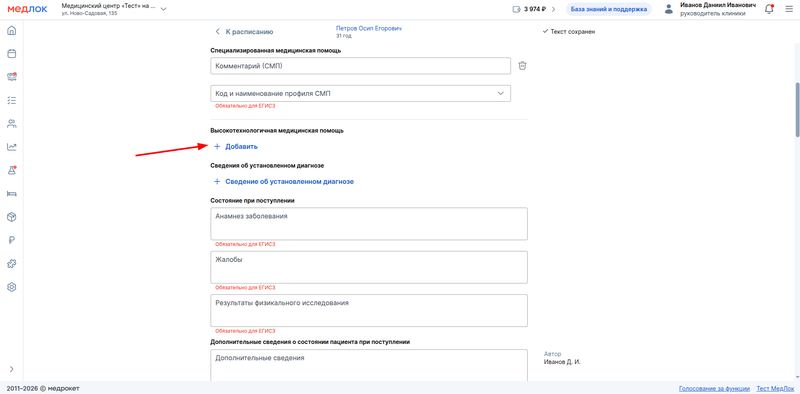
Task: Expand the sidebar with bottom arrow
Action: pyautogui.click(x=12, y=369)
